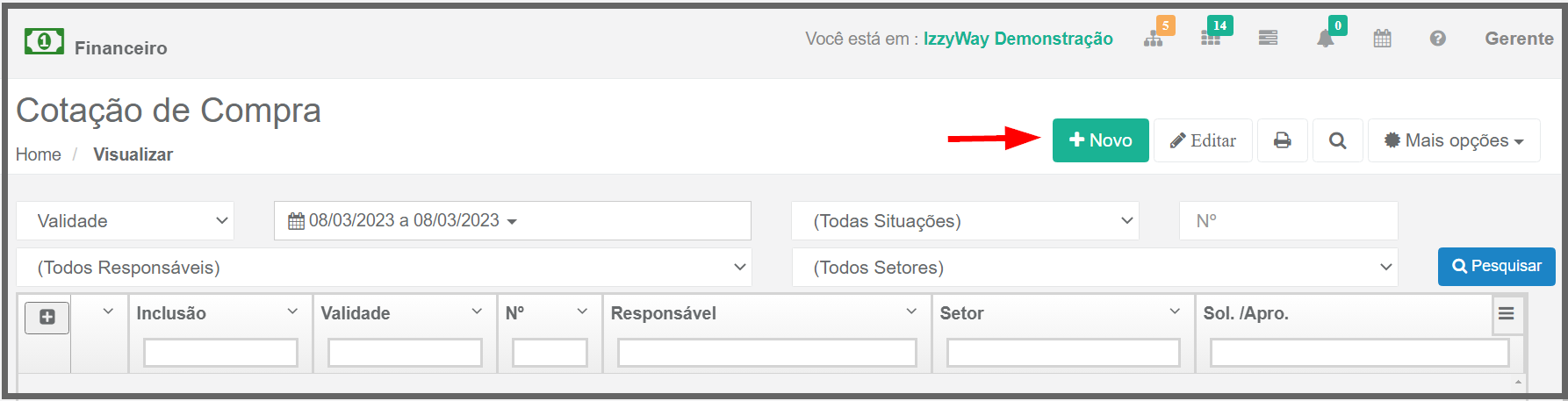Click the Nº number input field
Viewport: 1568px width, 401px height.
tap(1289, 221)
